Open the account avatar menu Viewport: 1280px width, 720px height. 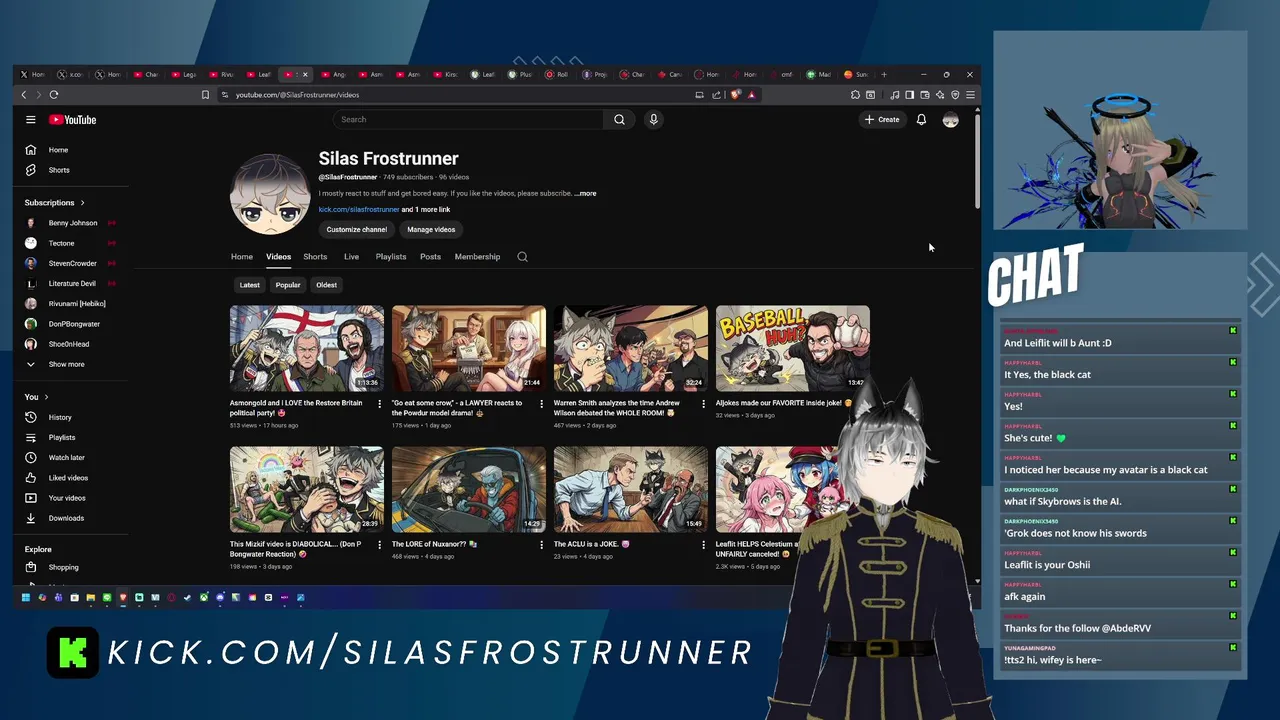coord(950,119)
